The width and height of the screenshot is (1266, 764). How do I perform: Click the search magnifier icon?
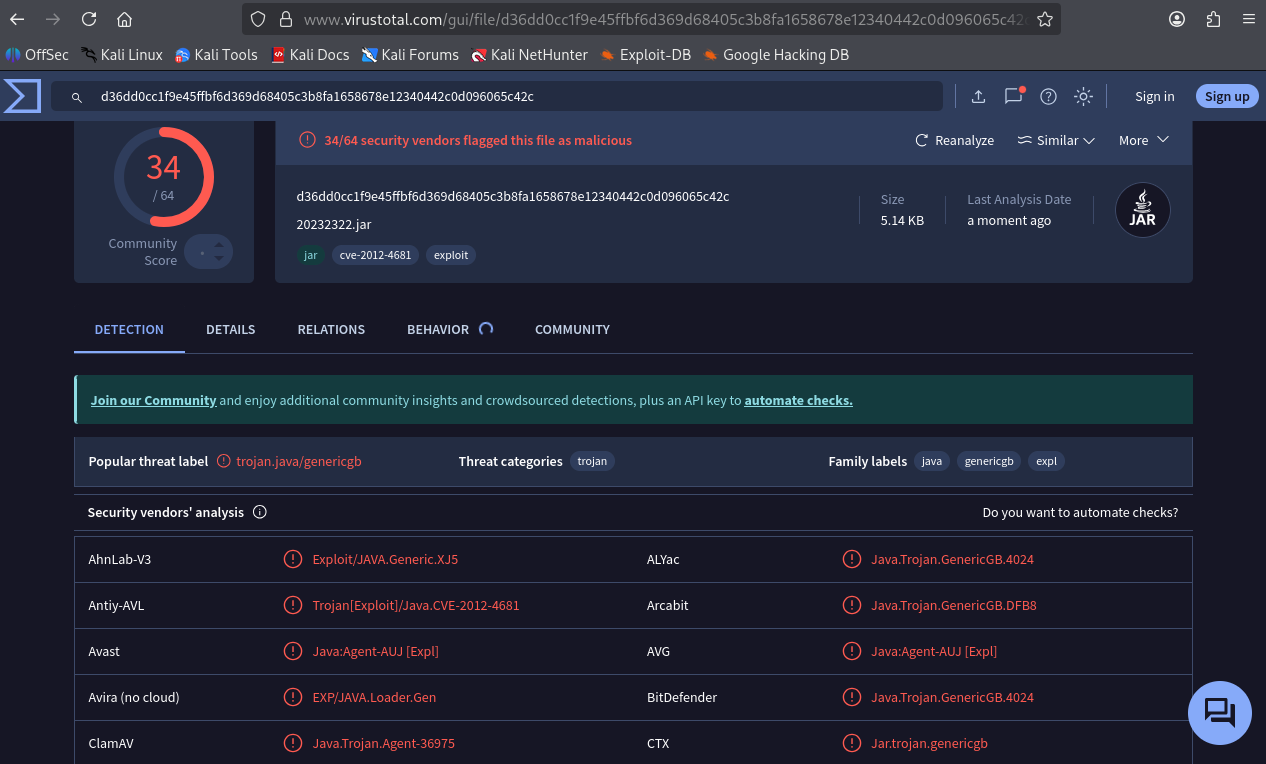click(76, 97)
